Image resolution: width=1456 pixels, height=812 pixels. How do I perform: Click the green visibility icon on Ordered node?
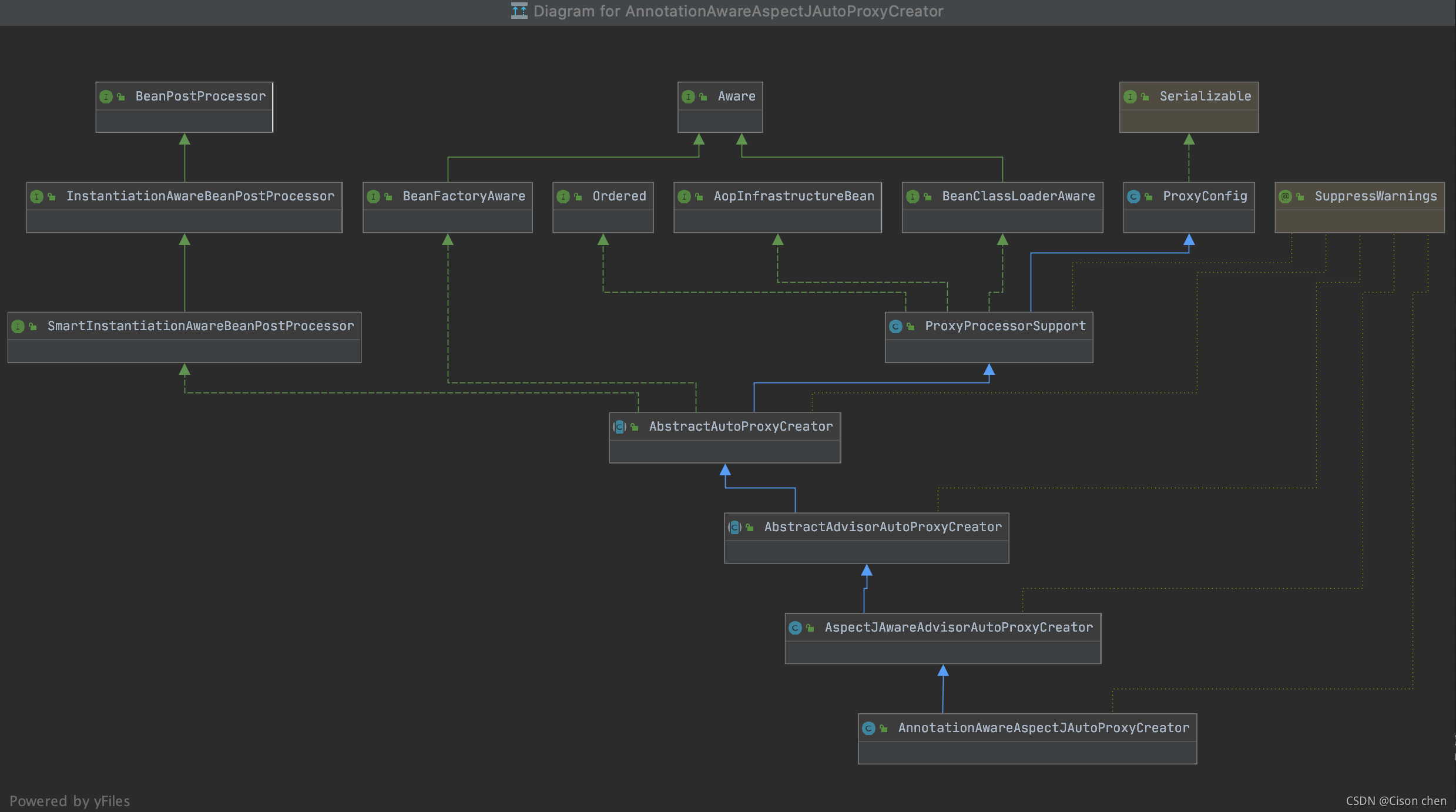pyautogui.click(x=578, y=197)
